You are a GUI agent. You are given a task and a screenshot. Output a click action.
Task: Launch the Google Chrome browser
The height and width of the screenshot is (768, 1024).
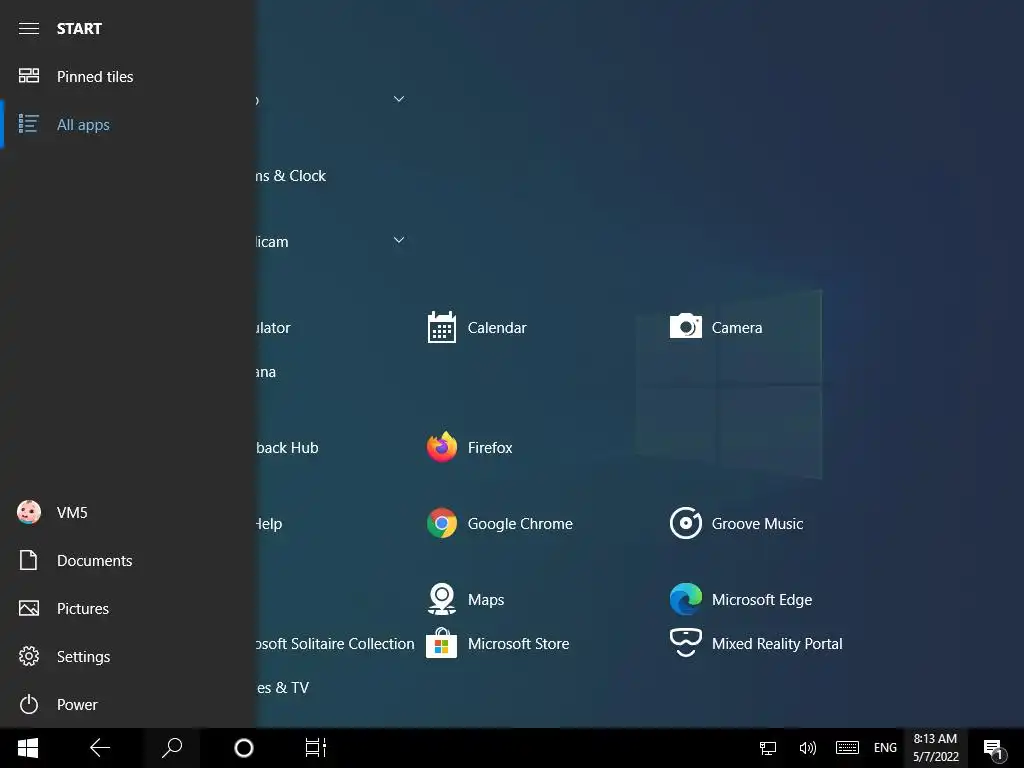pyautogui.click(x=500, y=524)
